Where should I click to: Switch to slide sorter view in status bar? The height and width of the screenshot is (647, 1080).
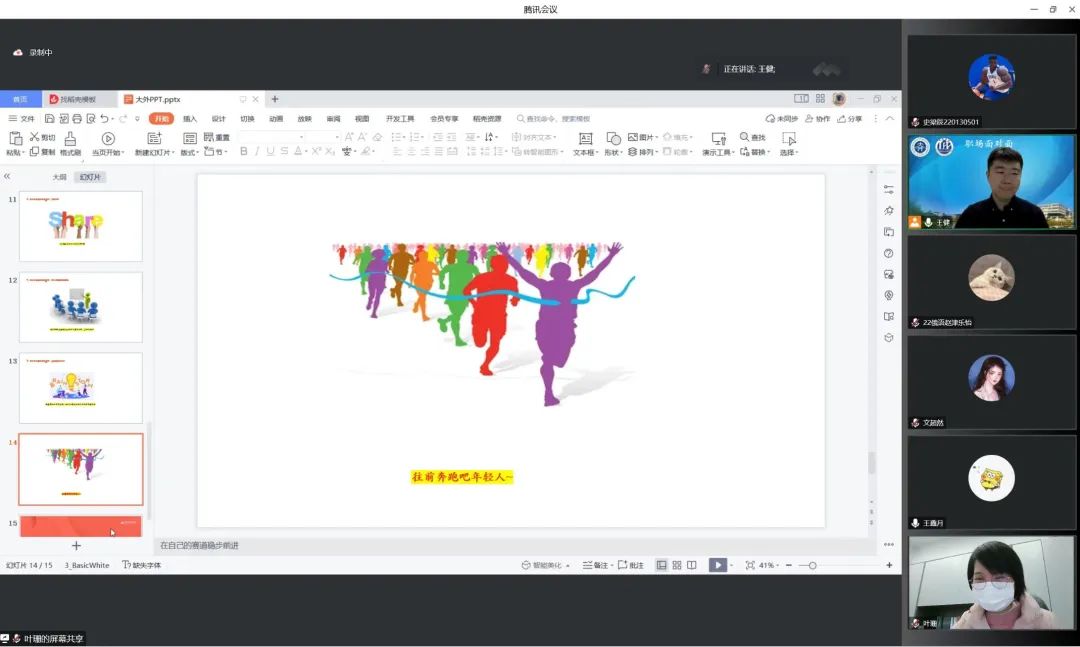point(676,565)
